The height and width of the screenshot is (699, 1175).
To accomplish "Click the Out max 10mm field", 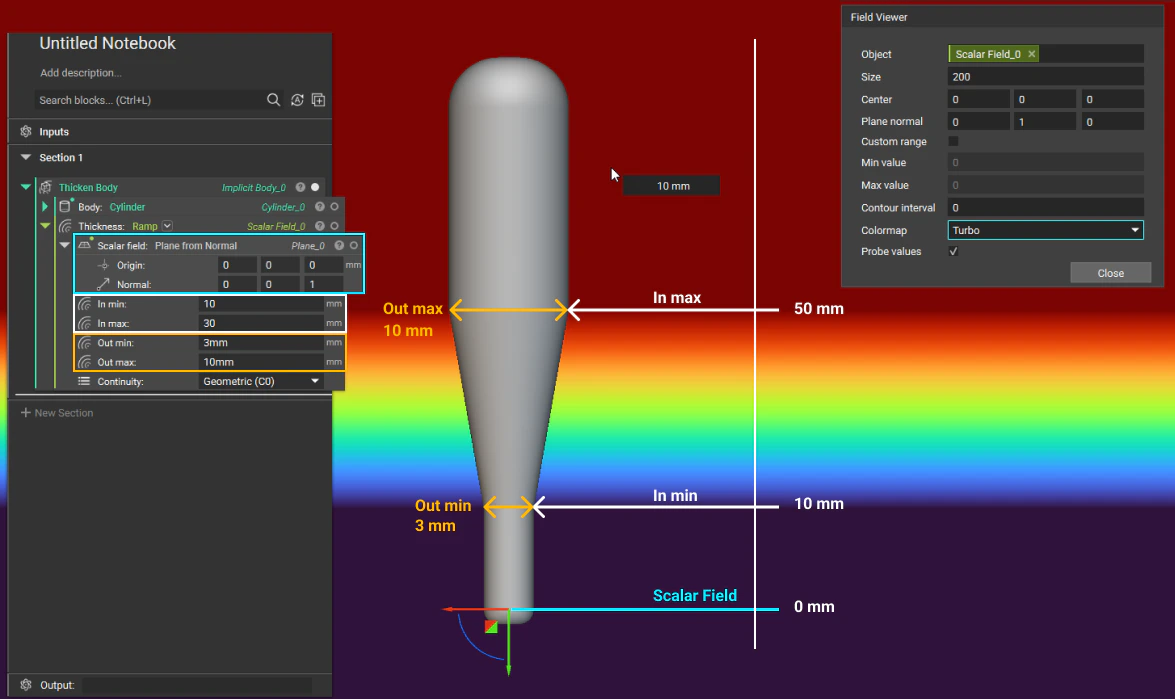I will [x=261, y=362].
